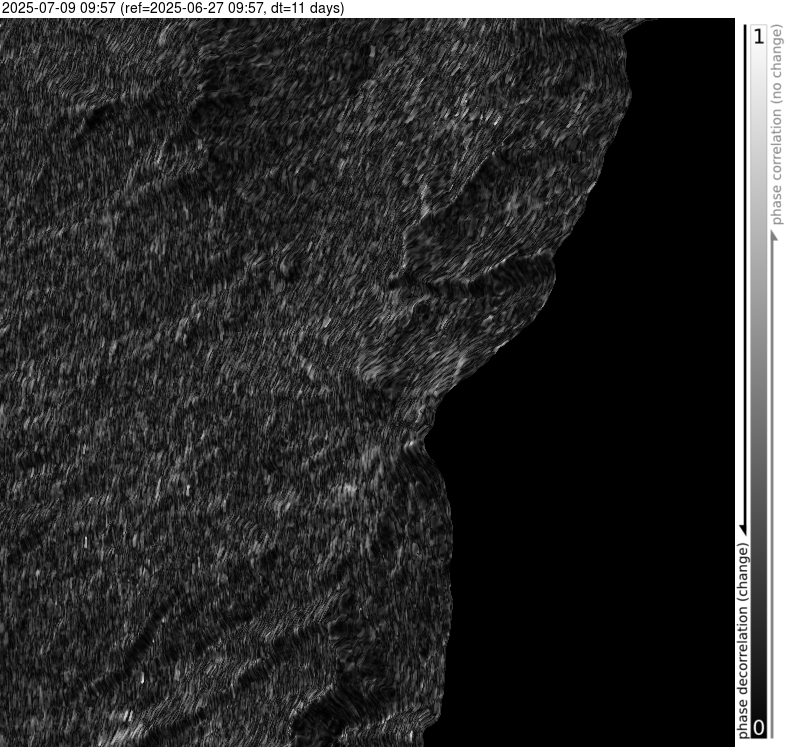785x747 pixels.
Task: Click the 'phase decorrelation (change)' label
Action: (x=743, y=640)
